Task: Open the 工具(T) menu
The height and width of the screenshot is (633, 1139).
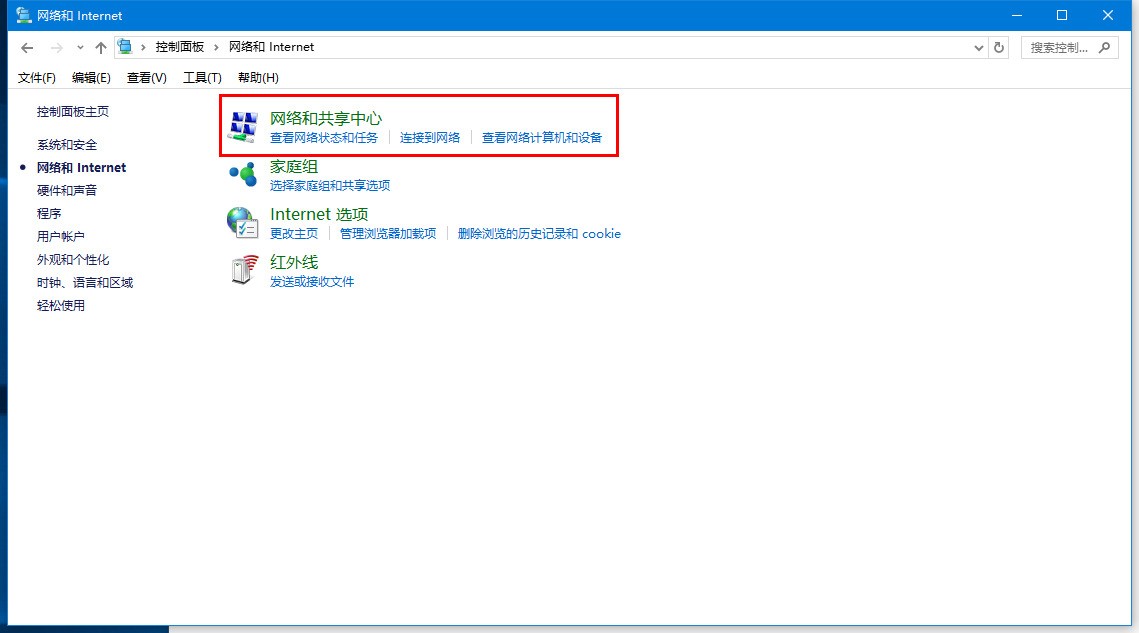Action: [202, 78]
